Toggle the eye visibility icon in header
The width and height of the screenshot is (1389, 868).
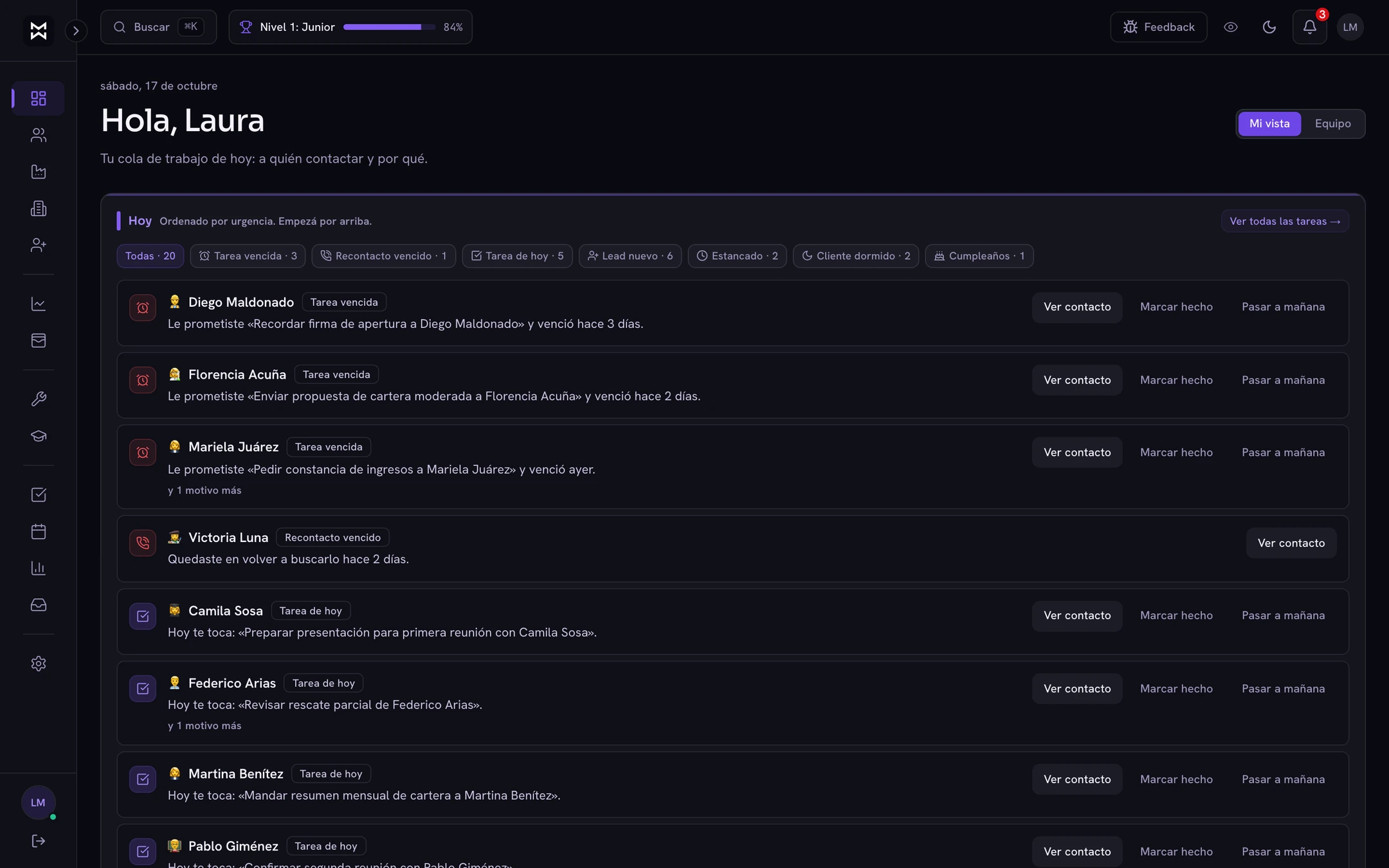pos(1230,27)
